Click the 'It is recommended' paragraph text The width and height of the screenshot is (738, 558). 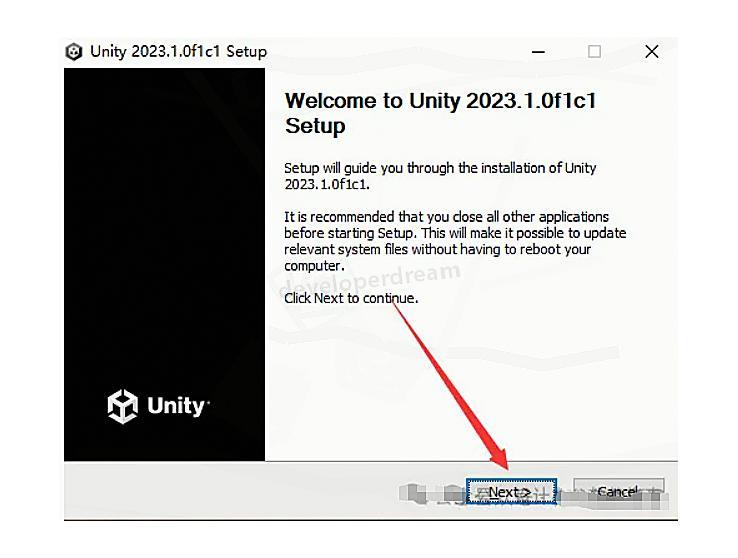455,241
